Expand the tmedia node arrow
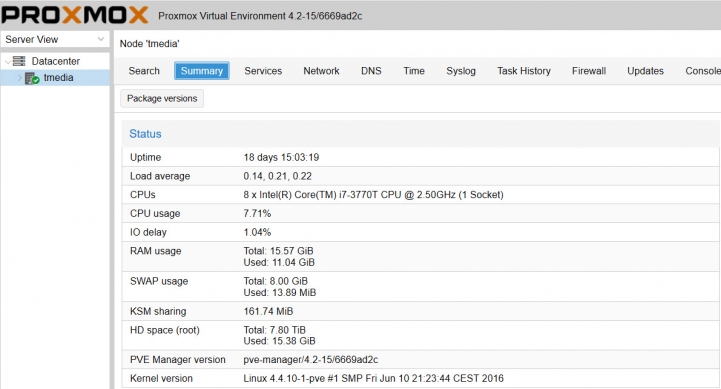This screenshot has width=721, height=389. click(x=19, y=78)
